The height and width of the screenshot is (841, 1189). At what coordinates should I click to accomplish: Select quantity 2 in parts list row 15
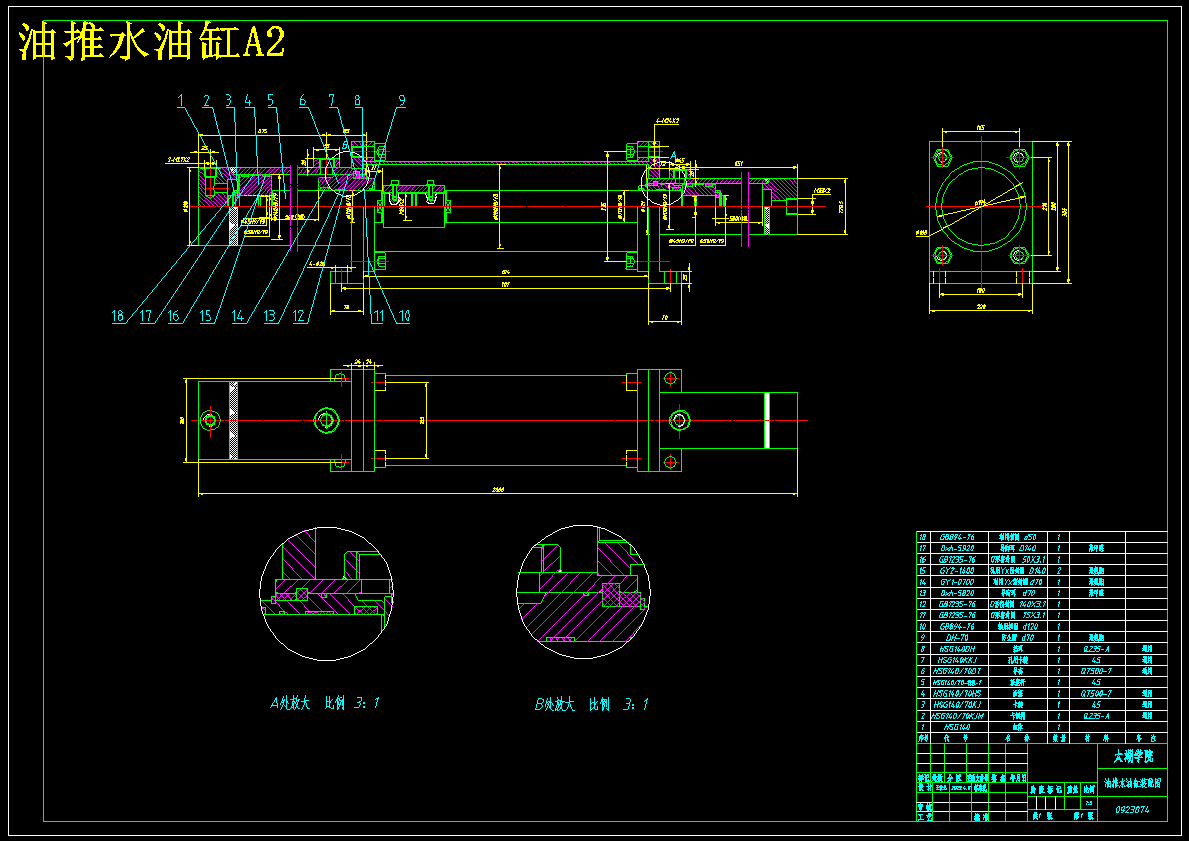[1059, 570]
